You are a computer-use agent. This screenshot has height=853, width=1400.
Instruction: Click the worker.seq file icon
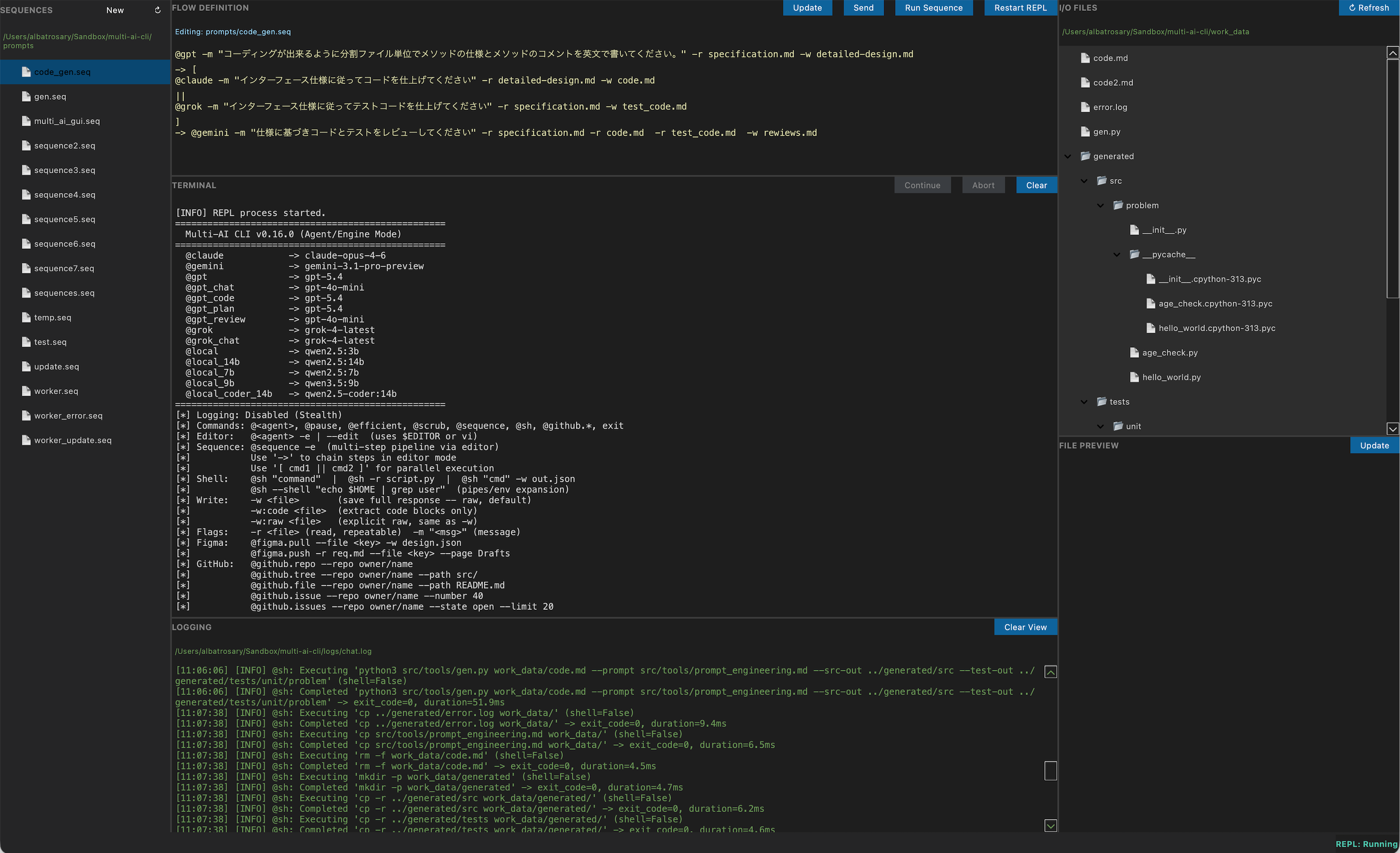click(26, 391)
